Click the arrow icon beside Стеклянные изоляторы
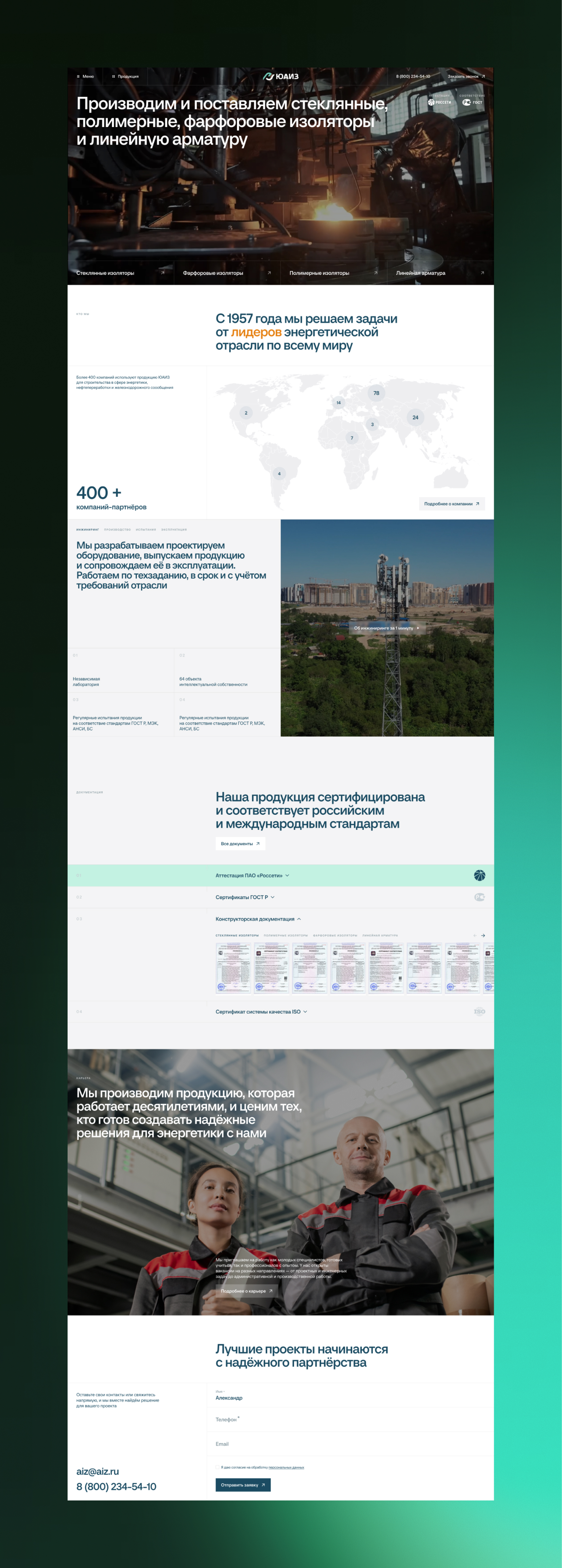 click(x=163, y=273)
